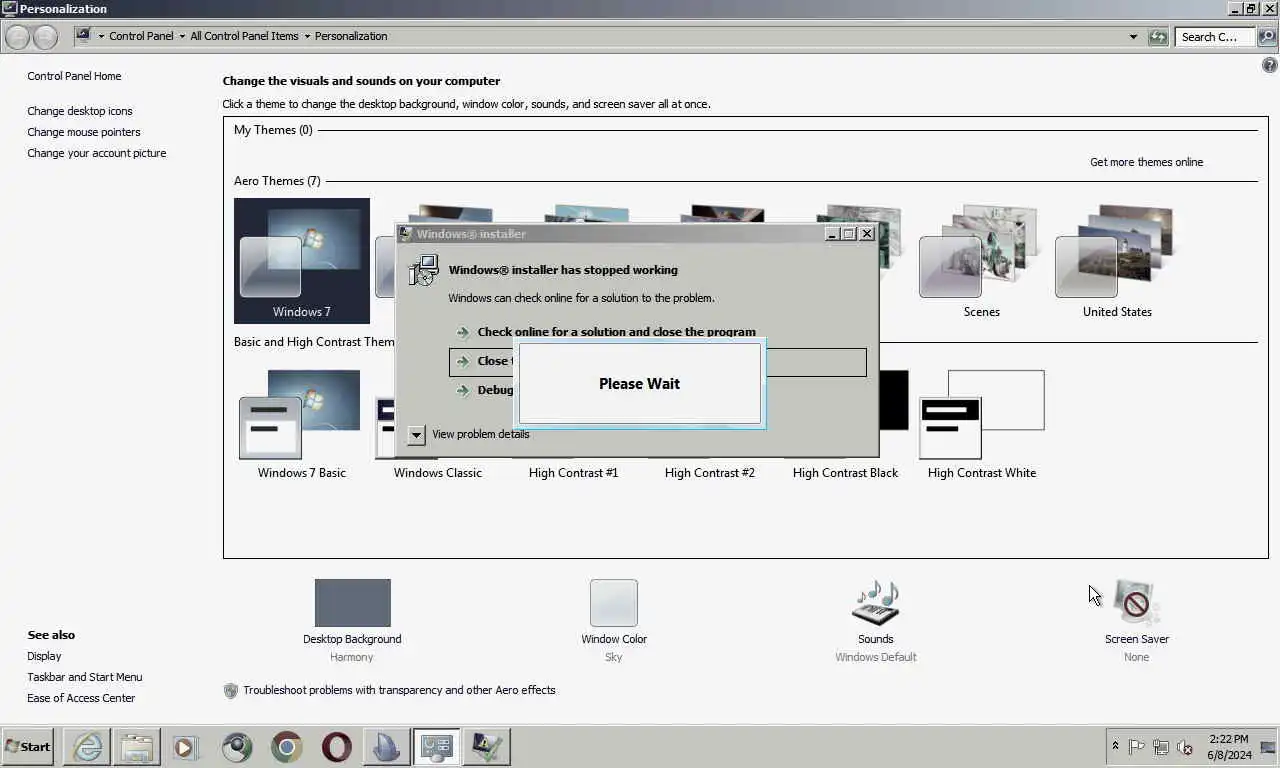
Task: Click the last taskbar icon with checkmark
Action: click(x=487, y=747)
